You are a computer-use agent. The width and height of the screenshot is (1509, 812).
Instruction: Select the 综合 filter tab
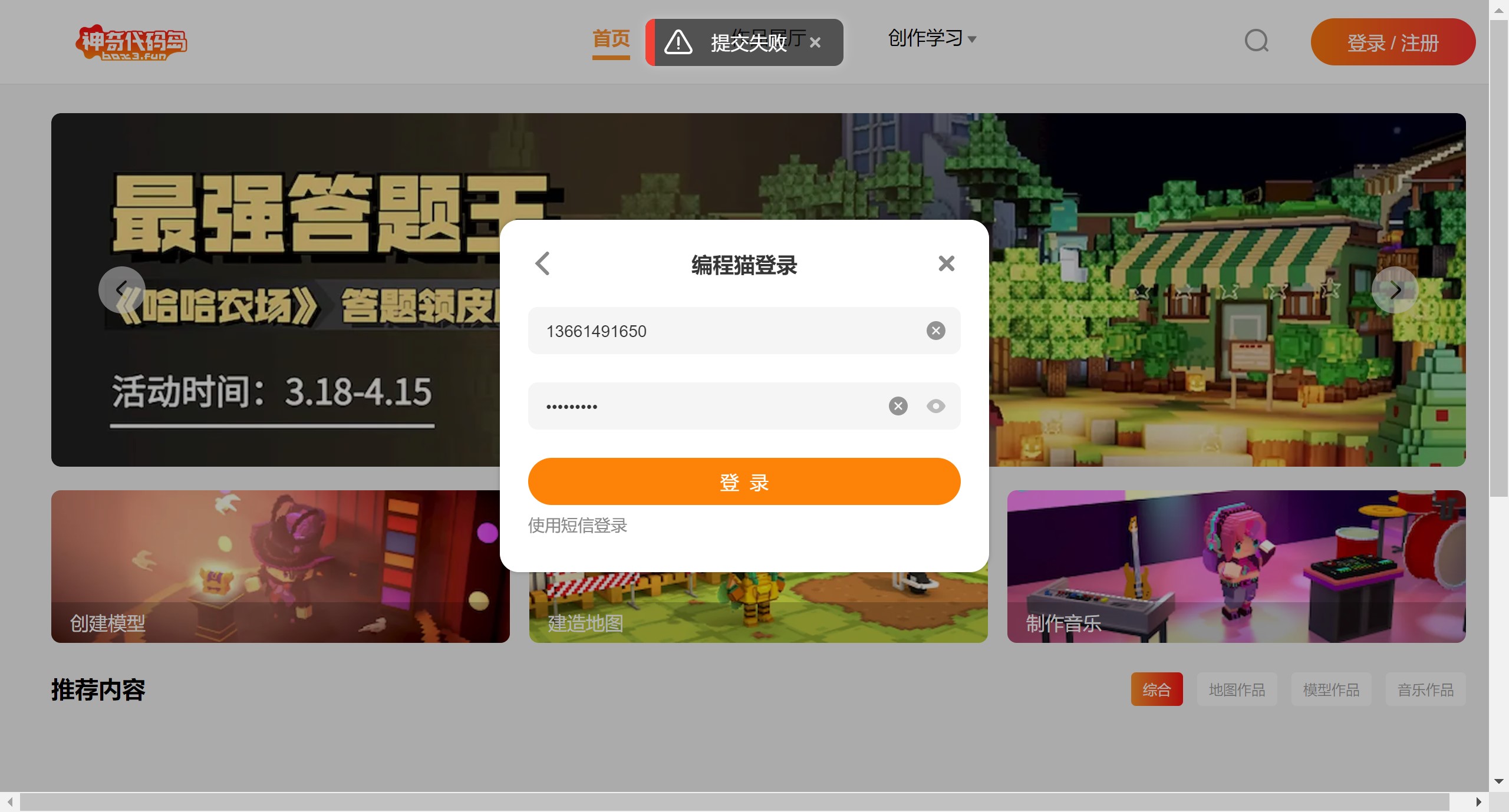click(1157, 689)
